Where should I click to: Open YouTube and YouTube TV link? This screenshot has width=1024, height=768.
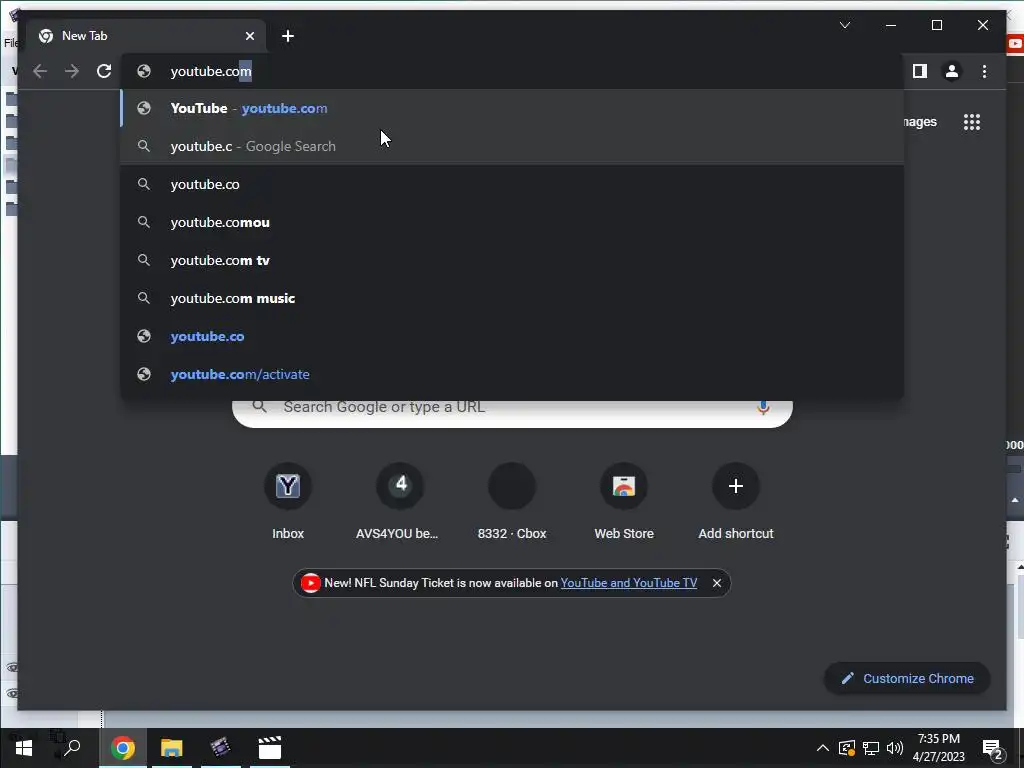coord(628,583)
